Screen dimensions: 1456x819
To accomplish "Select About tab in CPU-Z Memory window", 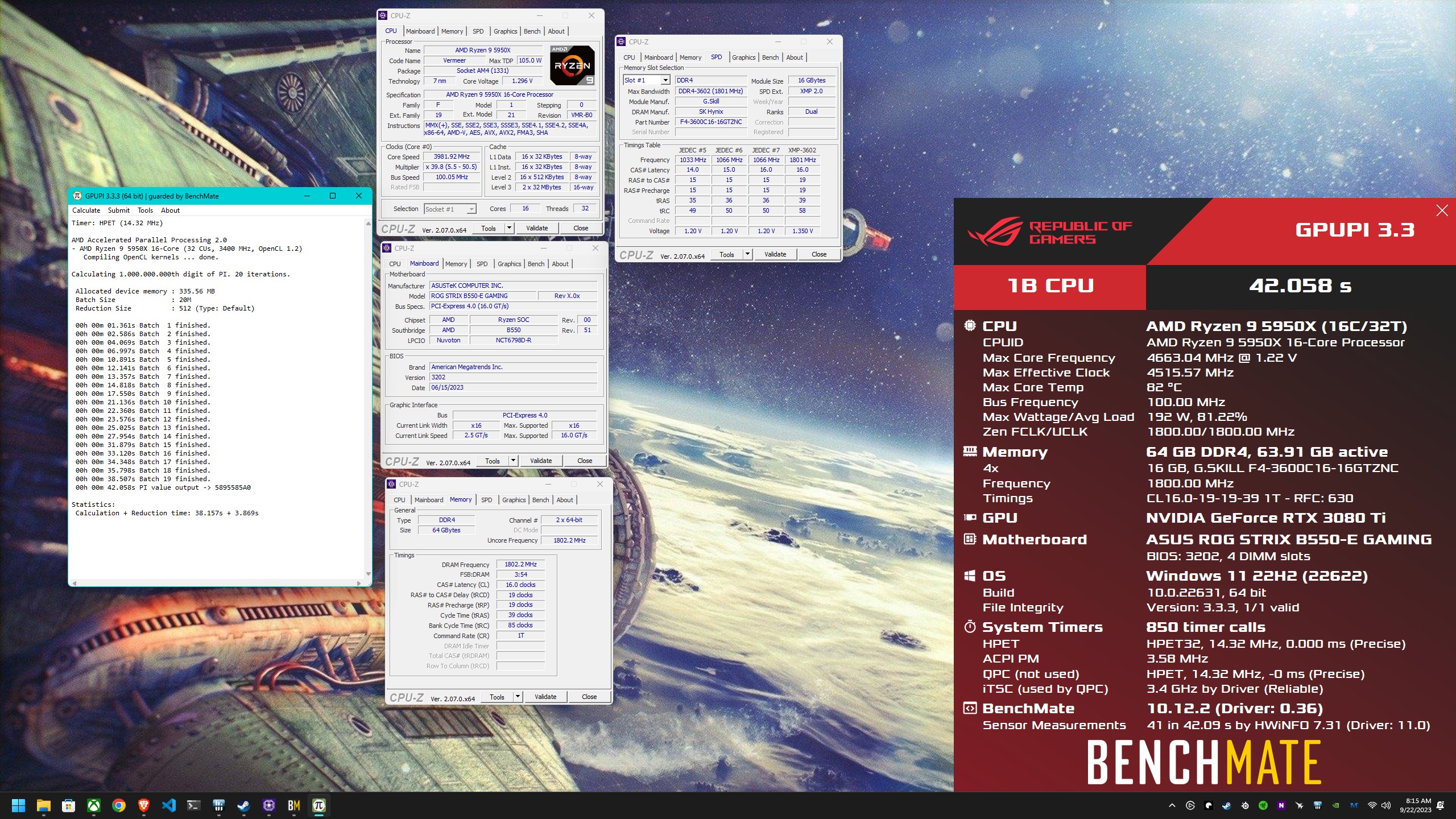I will click(565, 500).
